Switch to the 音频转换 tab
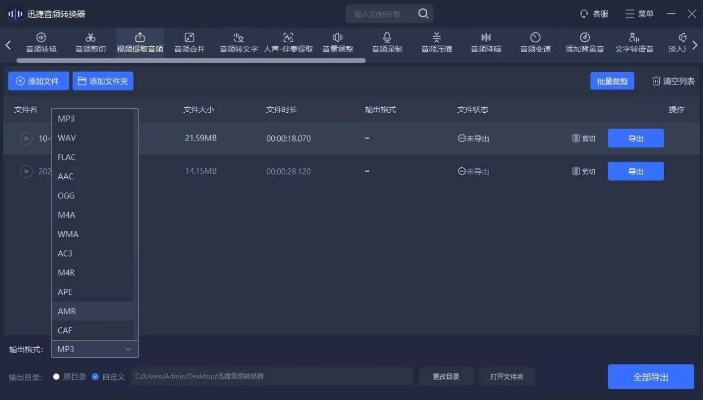Screen dimensions: 703x400 pyautogui.click(x=41, y=42)
